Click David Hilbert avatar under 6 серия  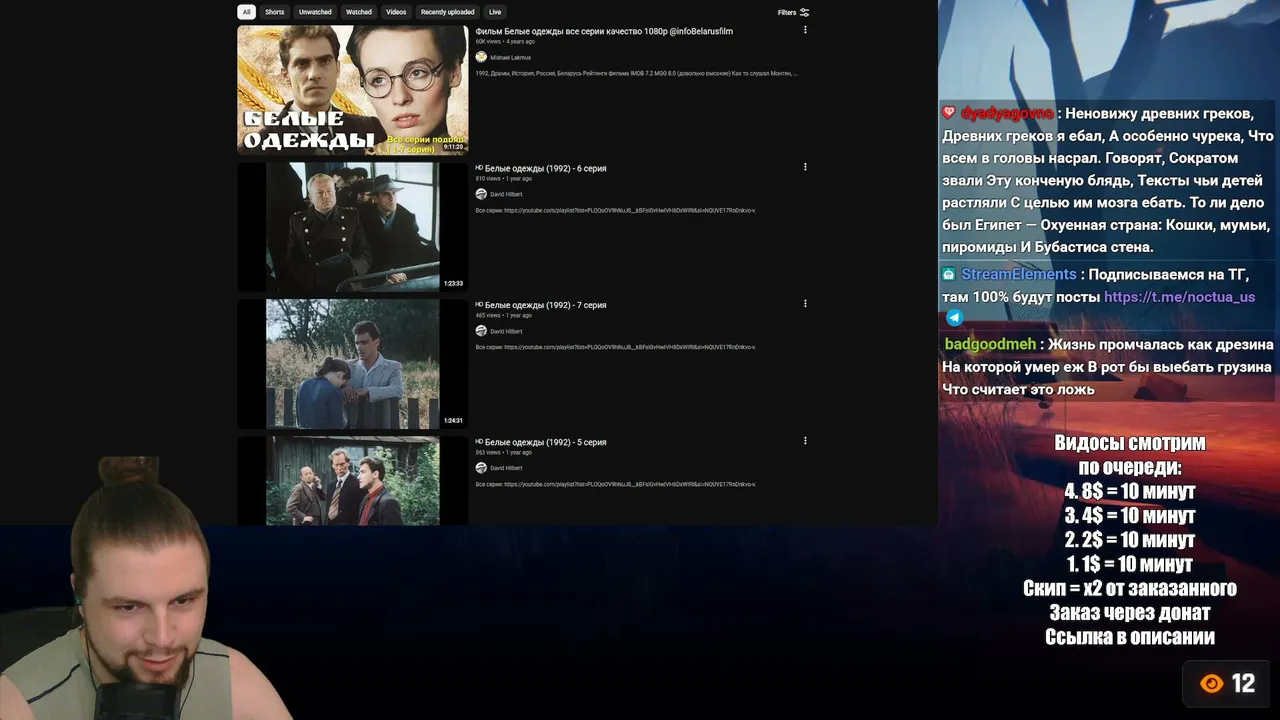pyautogui.click(x=481, y=194)
